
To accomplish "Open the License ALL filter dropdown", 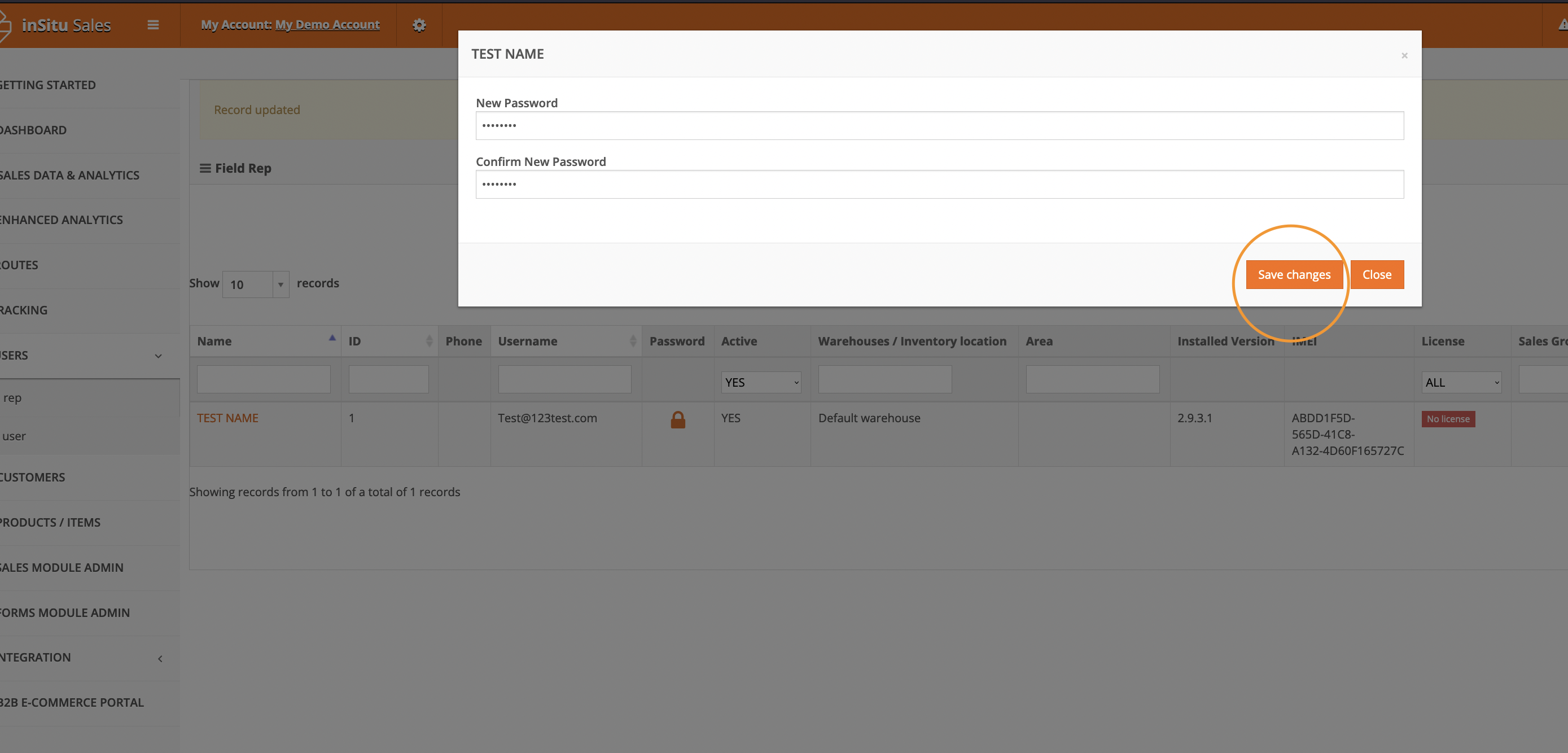I will click(x=1461, y=382).
